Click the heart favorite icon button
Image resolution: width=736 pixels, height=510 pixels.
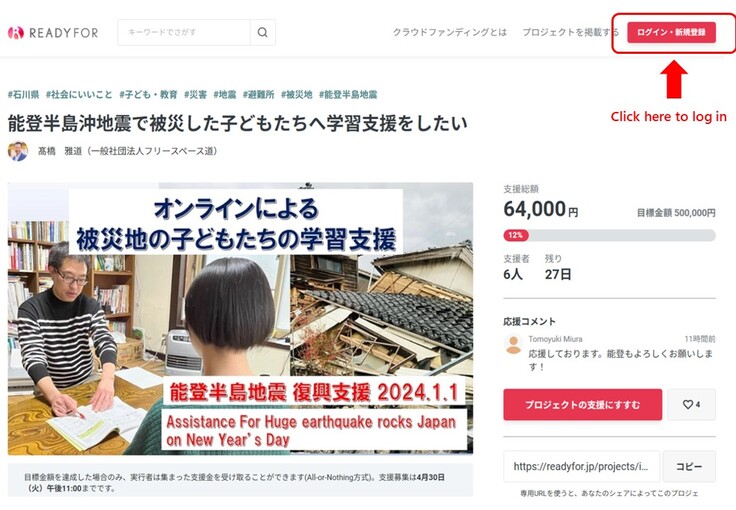click(x=691, y=404)
